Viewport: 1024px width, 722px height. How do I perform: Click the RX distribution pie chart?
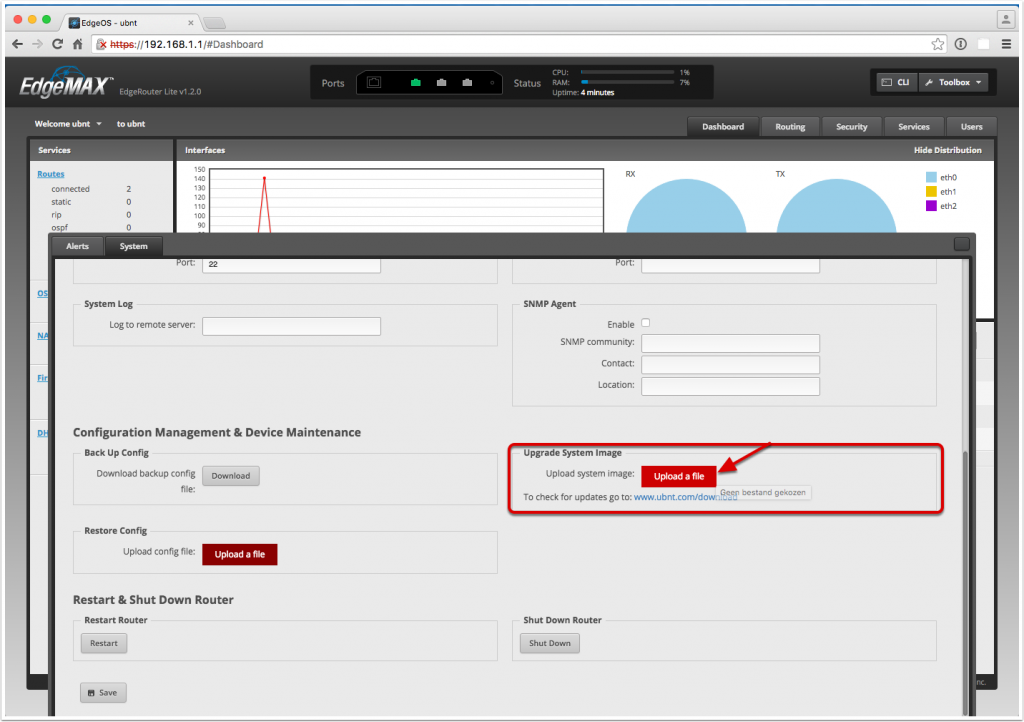click(x=686, y=206)
